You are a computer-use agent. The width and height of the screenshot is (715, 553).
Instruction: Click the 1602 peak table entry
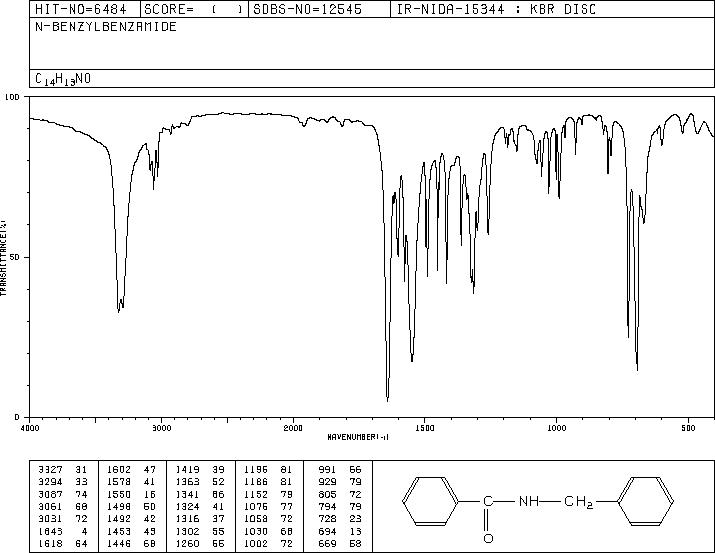click(x=131, y=470)
